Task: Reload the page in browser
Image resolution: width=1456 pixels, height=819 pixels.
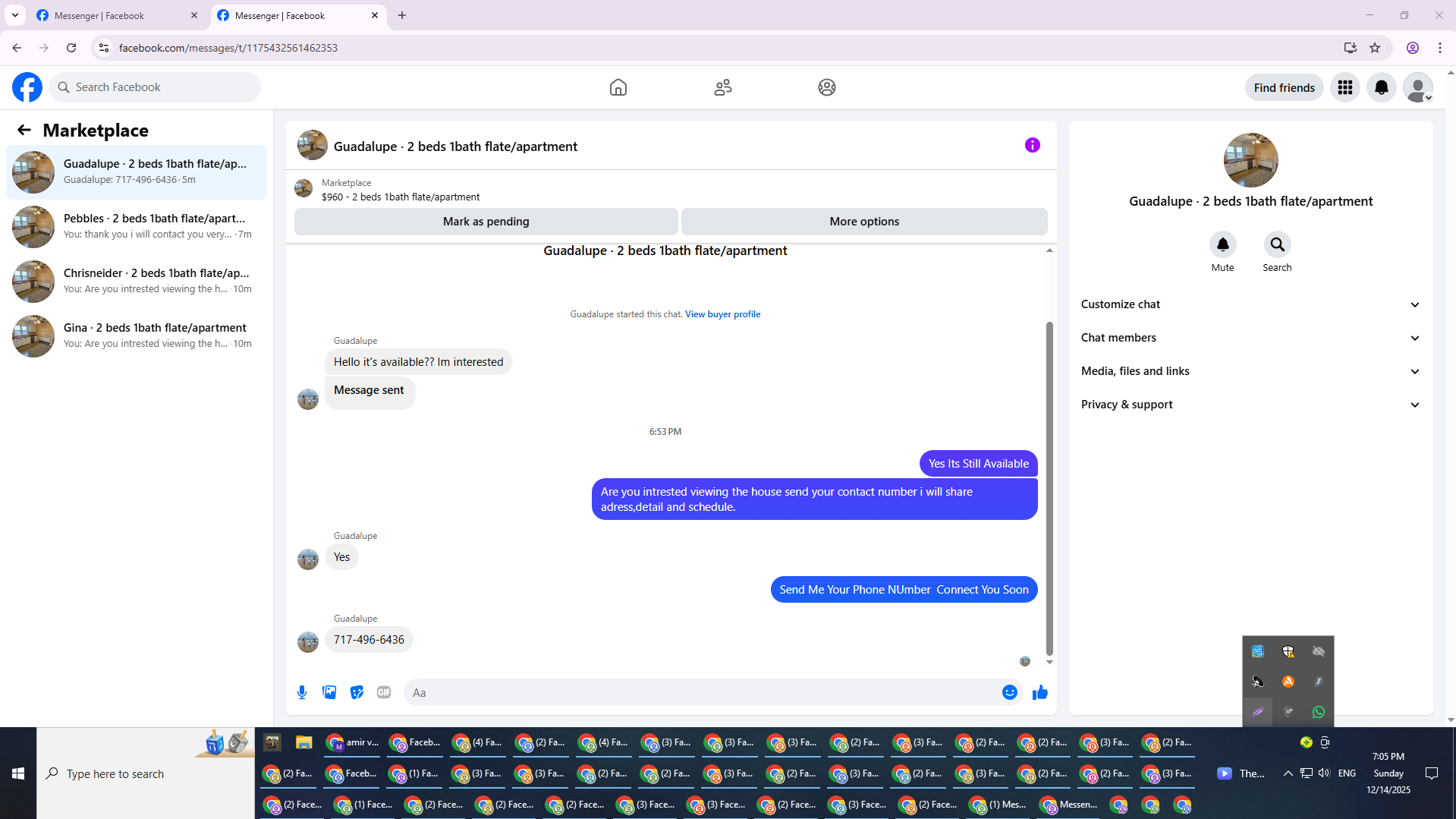Action: [71, 48]
